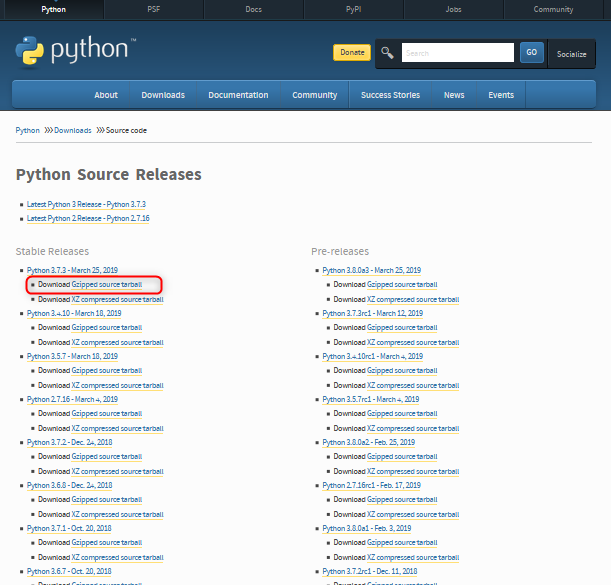The image size is (611, 585).
Task: Click the Downloads breadcrumb link
Action: [x=72, y=130]
